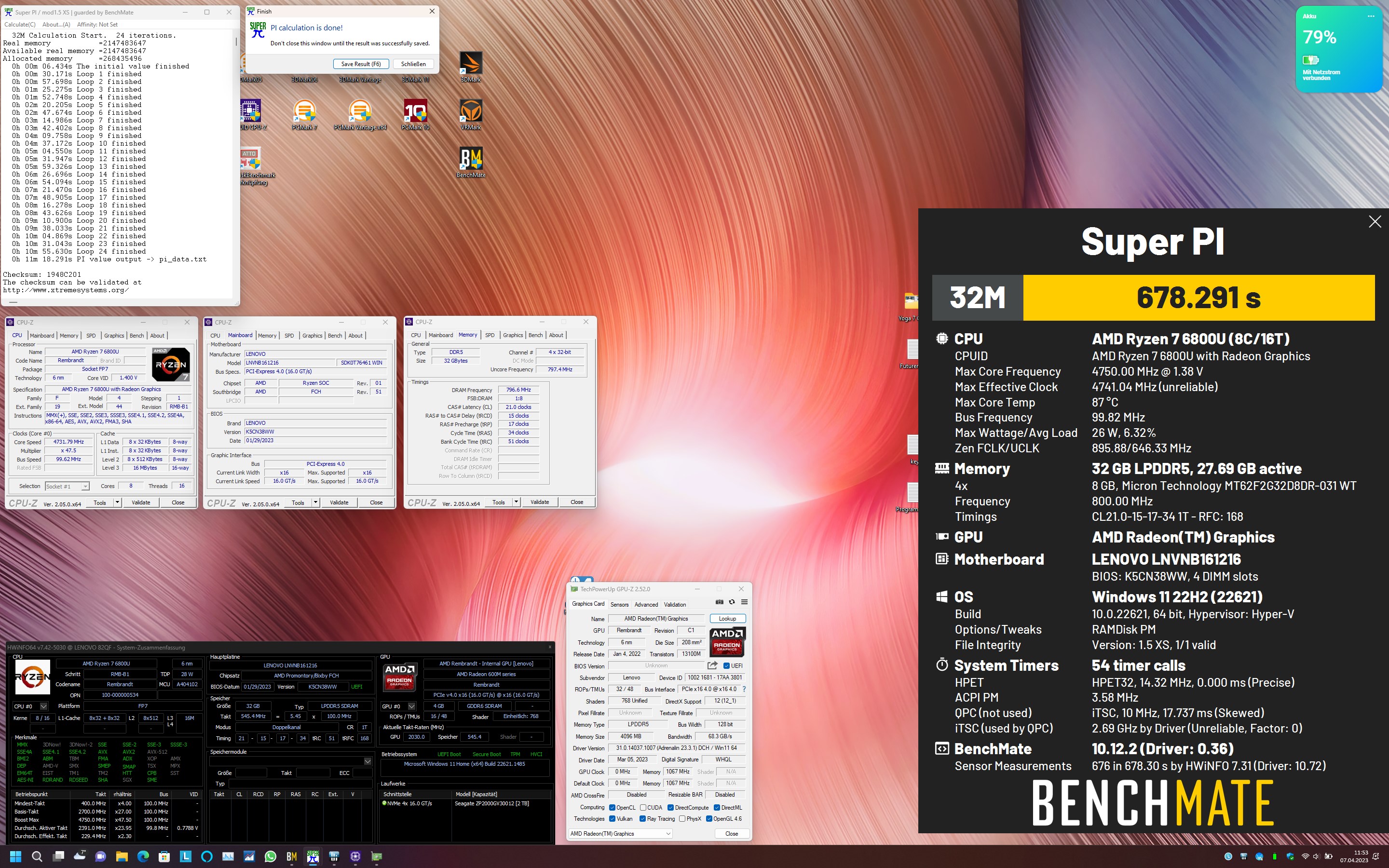Open the 3DMark desktop shortcut
Image resolution: width=1389 pixels, height=868 pixels.
pyautogui.click(x=471, y=66)
